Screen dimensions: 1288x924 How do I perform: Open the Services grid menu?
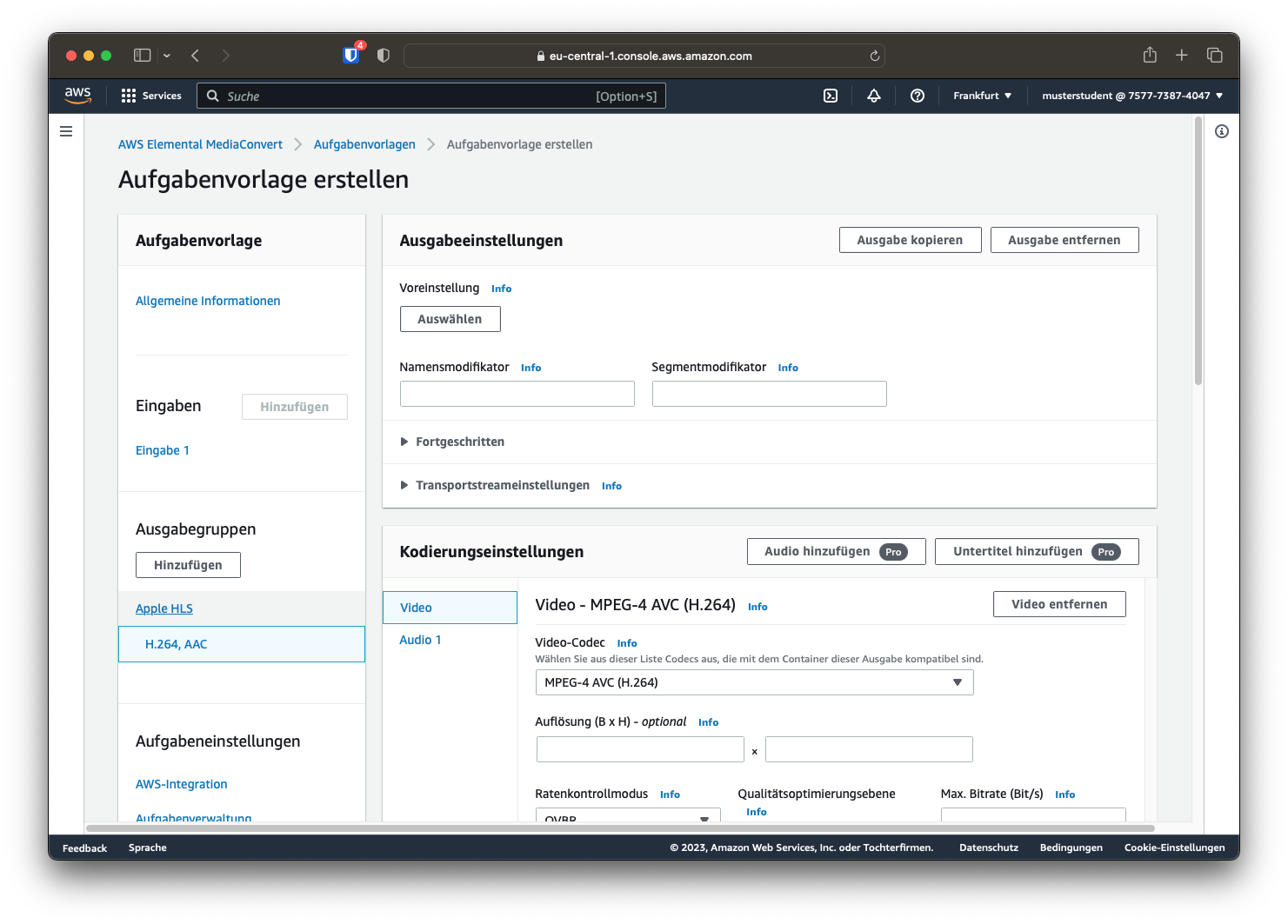151,96
